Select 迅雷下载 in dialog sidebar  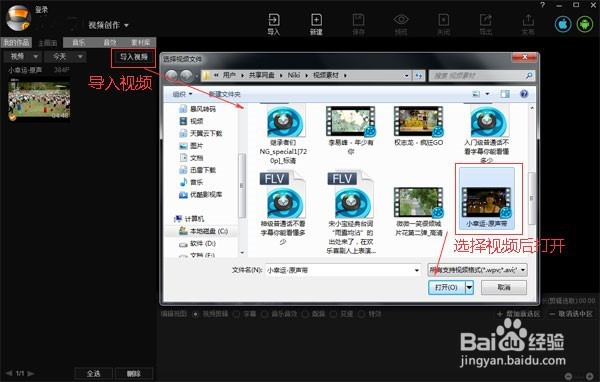point(198,170)
